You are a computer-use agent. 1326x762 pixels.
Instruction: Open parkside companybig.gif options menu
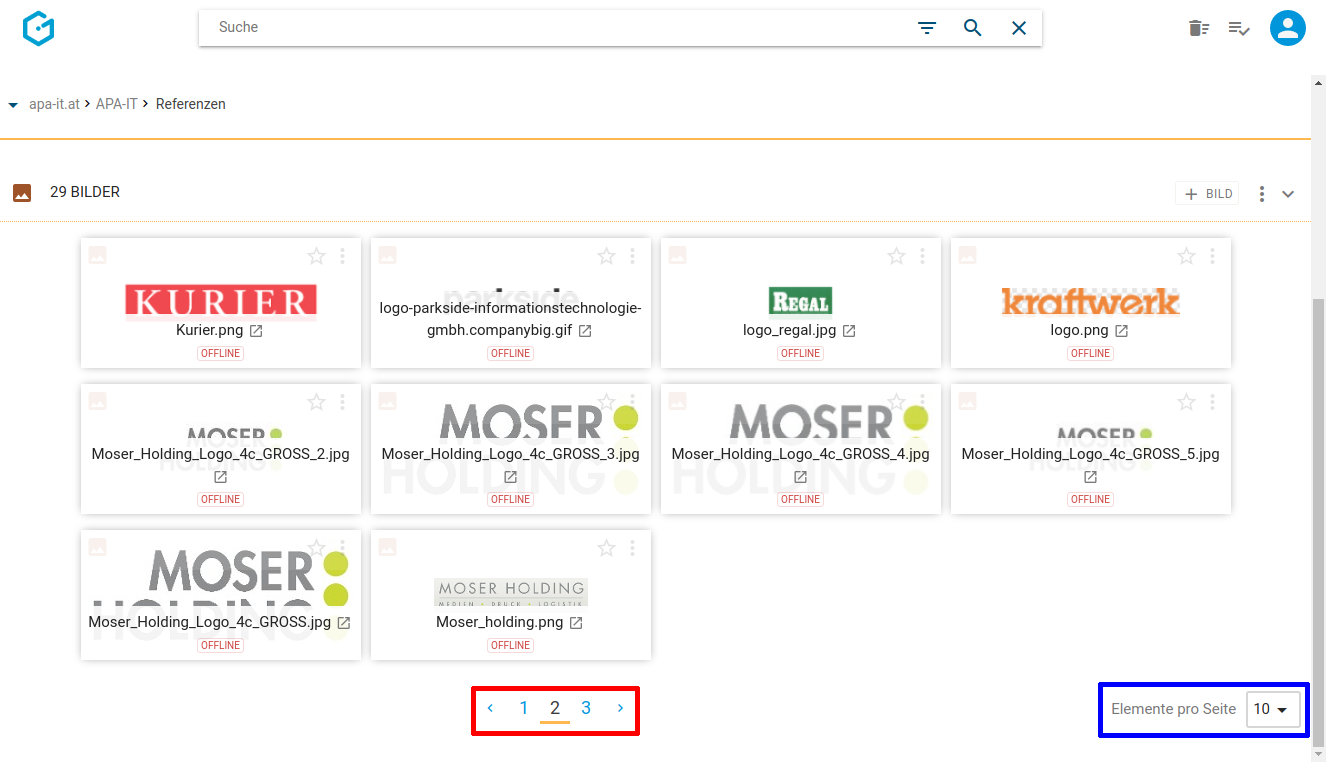pyautogui.click(x=633, y=256)
